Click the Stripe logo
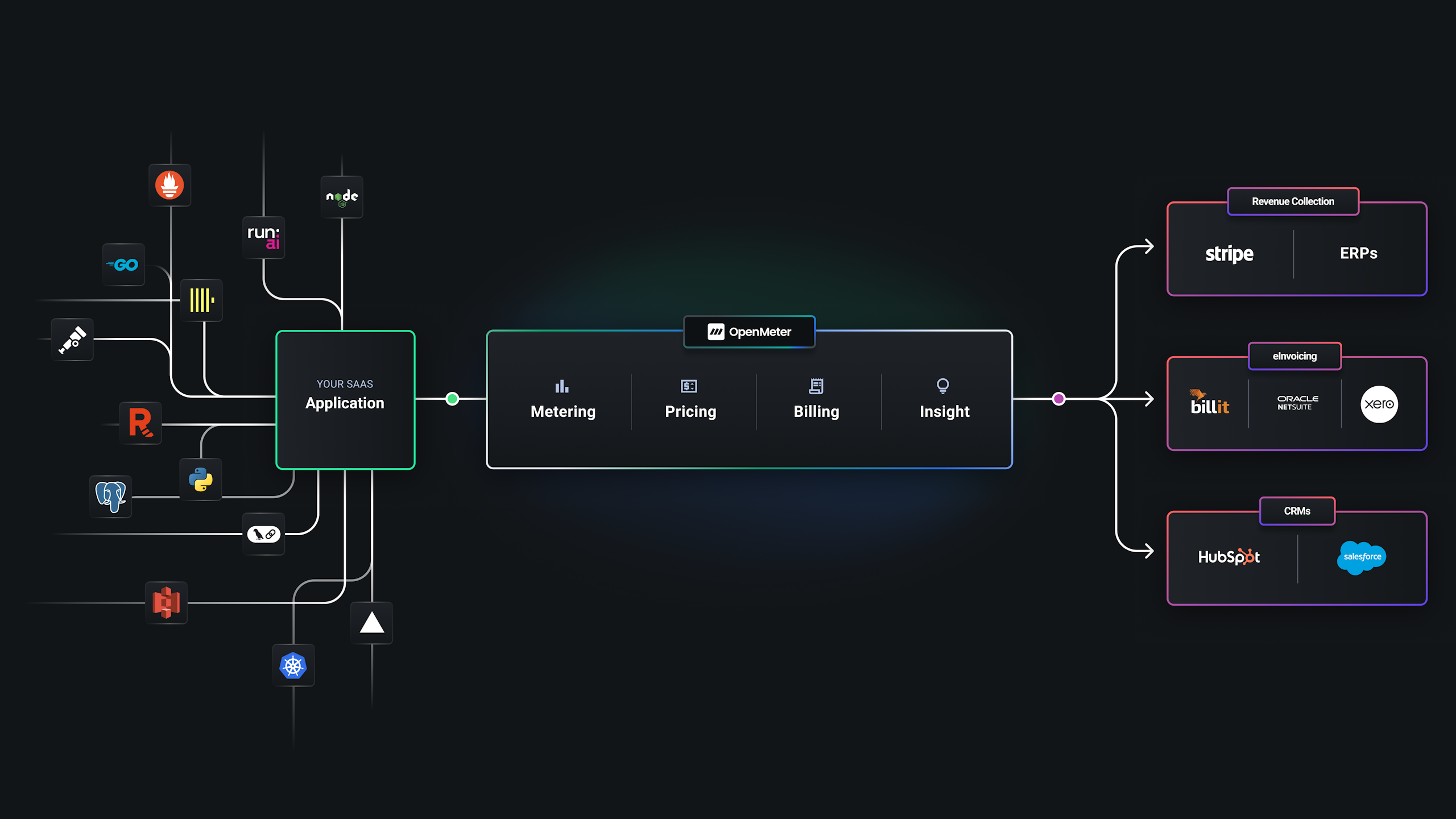 coord(1229,254)
